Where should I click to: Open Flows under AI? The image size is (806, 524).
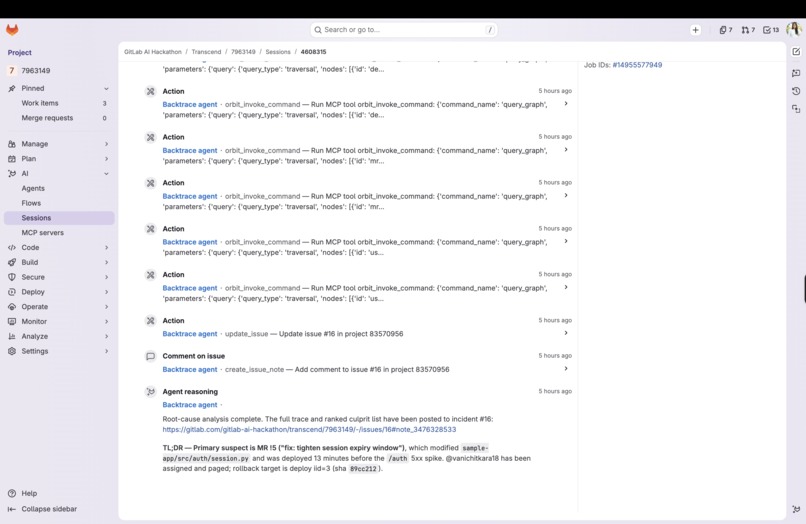59,203
